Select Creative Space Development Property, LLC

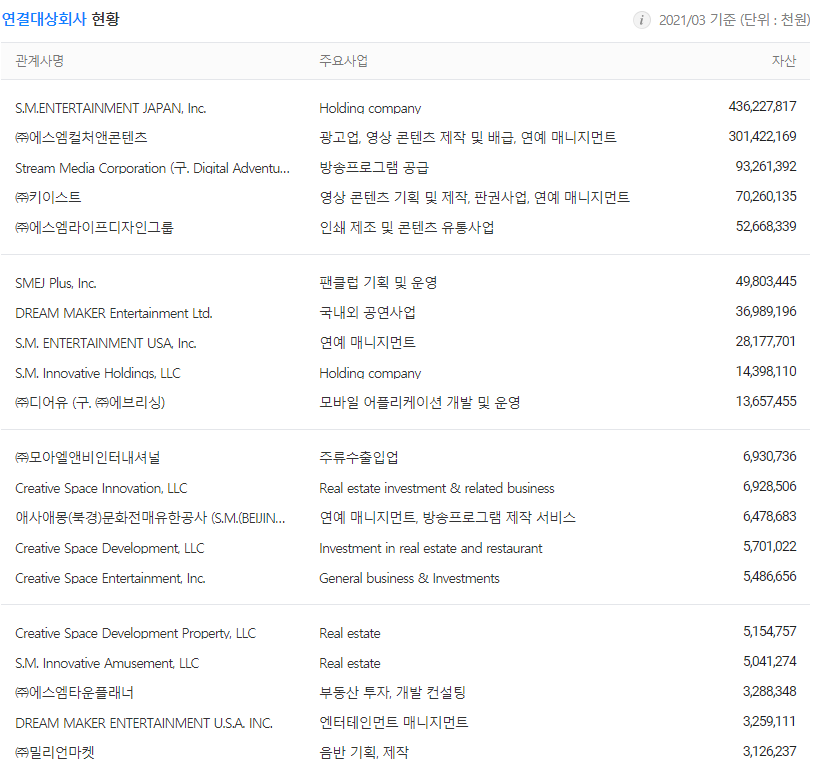136,633
